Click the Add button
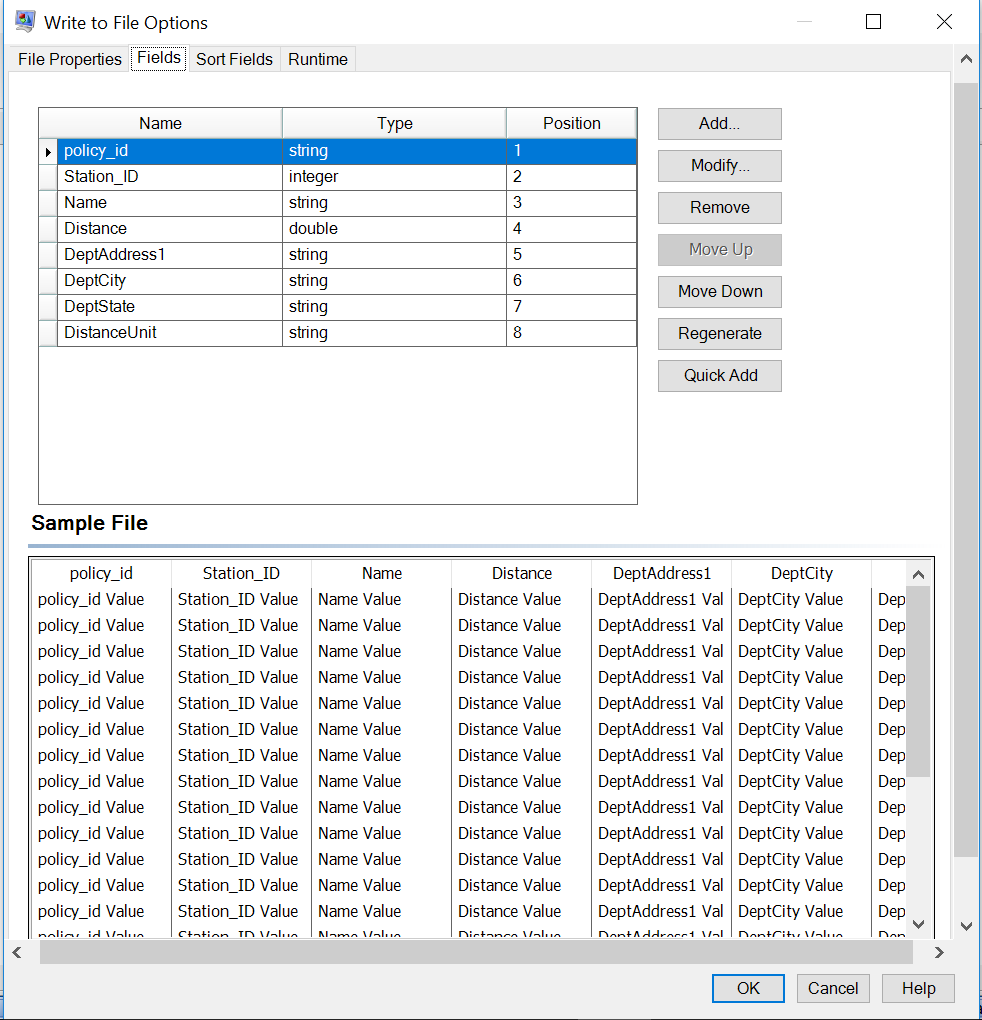This screenshot has height=1020, width=982. (719, 124)
